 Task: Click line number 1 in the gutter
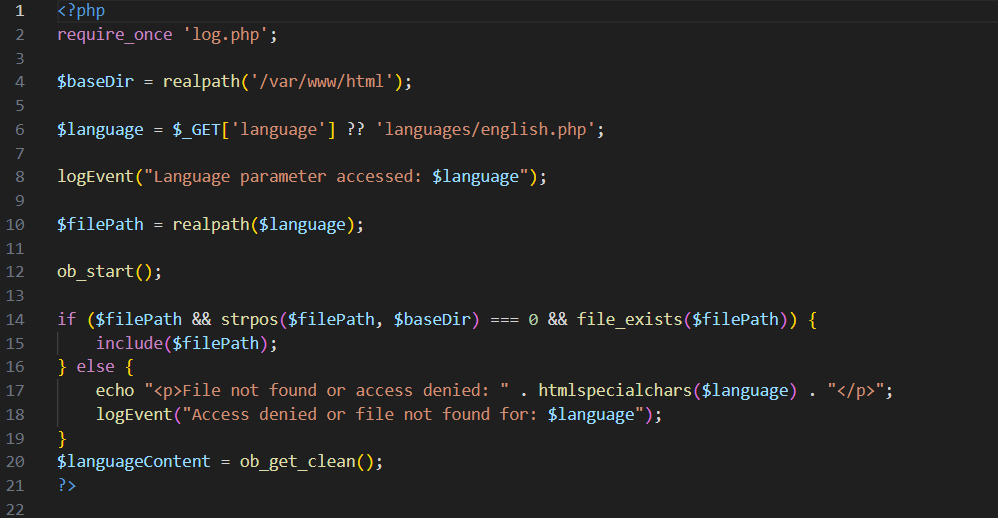click(19, 11)
